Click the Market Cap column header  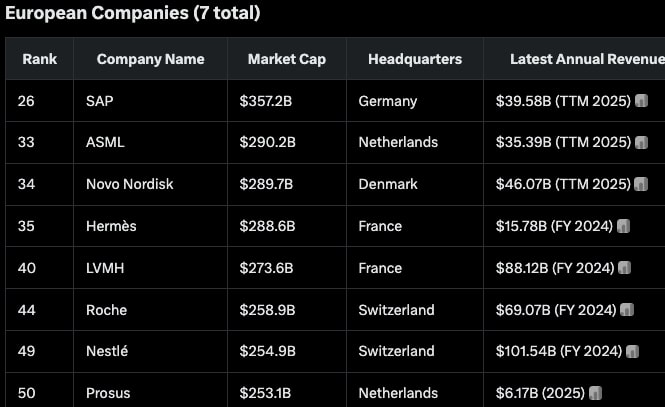click(x=287, y=59)
